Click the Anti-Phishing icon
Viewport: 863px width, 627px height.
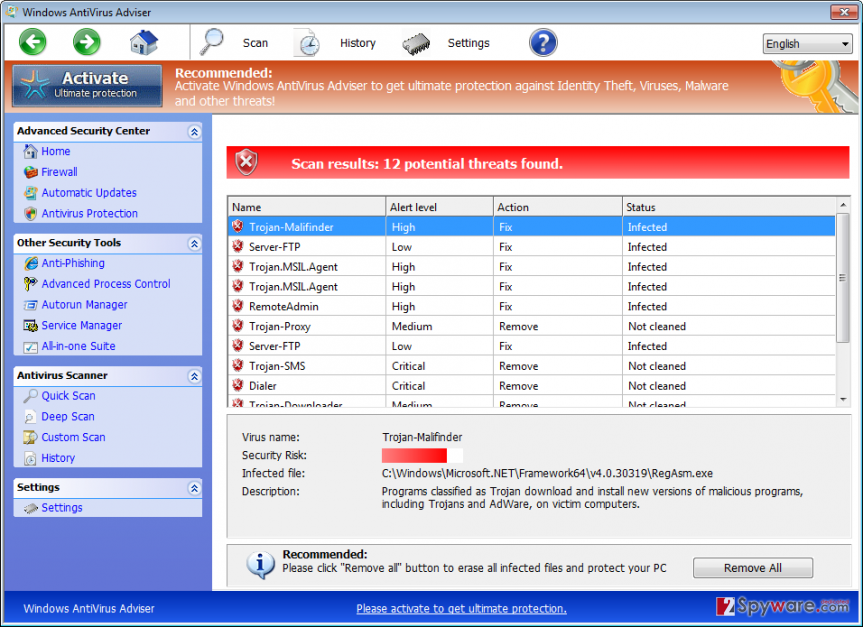click(30, 264)
